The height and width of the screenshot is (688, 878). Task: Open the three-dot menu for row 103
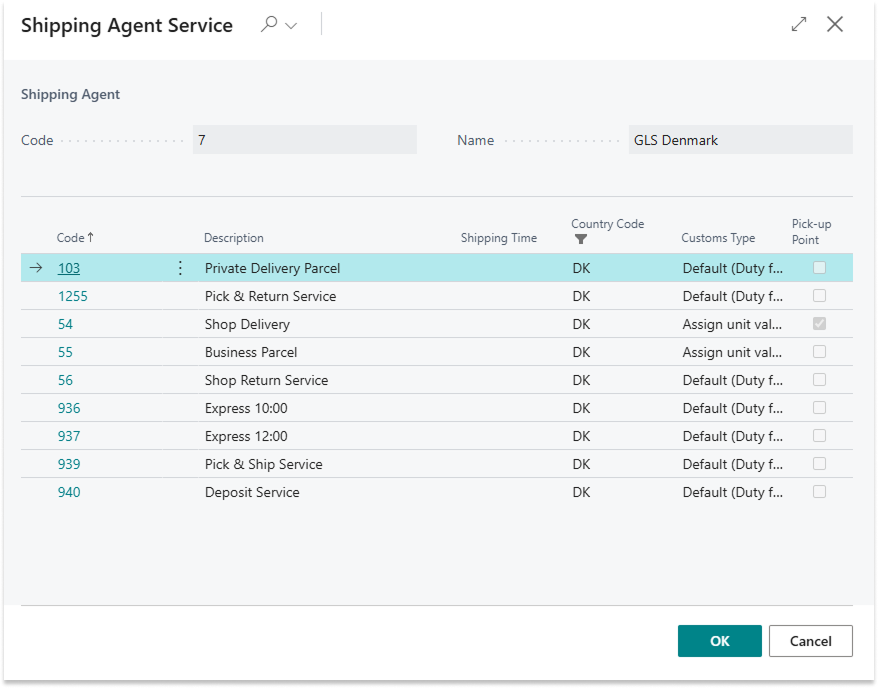(x=180, y=268)
